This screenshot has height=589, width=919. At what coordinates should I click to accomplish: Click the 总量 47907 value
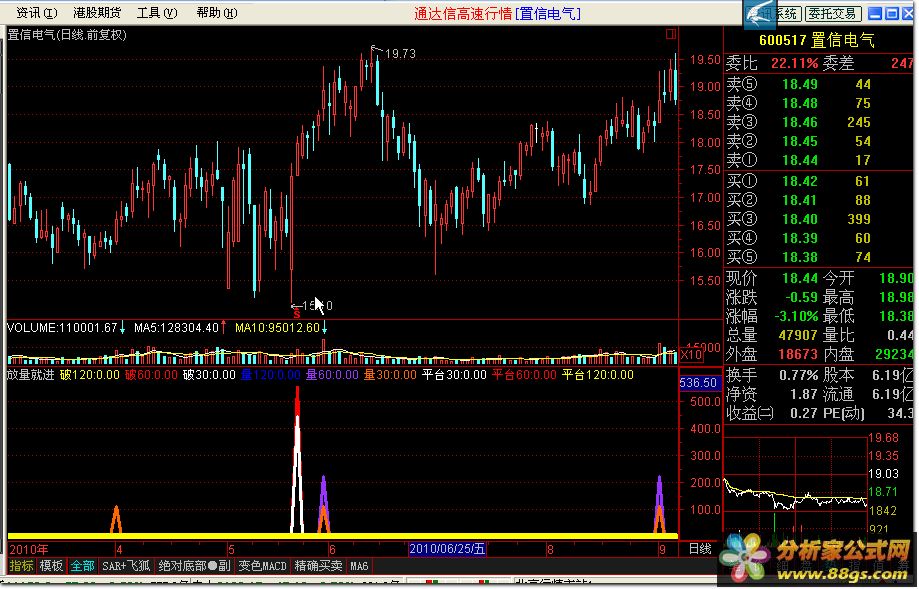pyautogui.click(x=798, y=336)
